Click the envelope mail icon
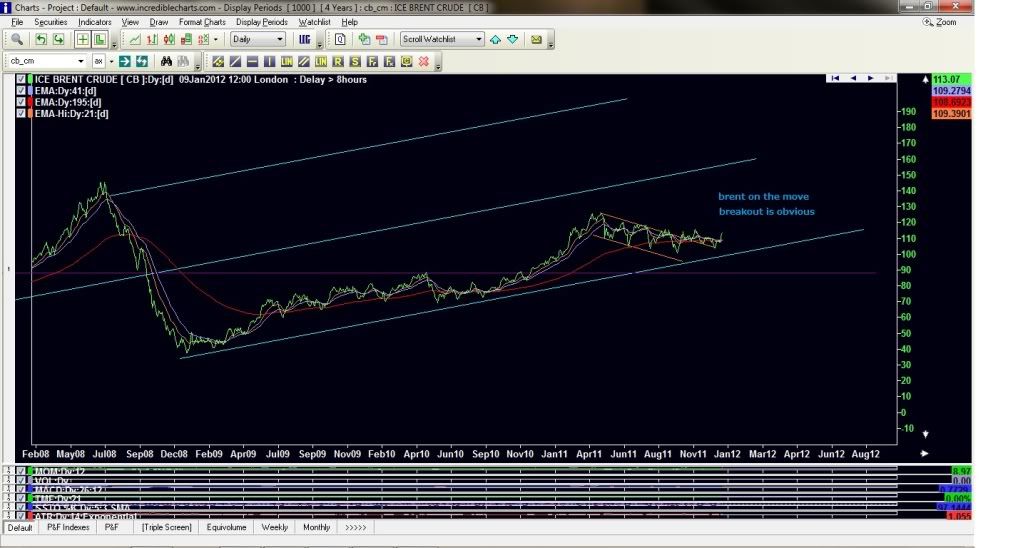Image resolution: width=1023 pixels, height=548 pixels. (536, 39)
